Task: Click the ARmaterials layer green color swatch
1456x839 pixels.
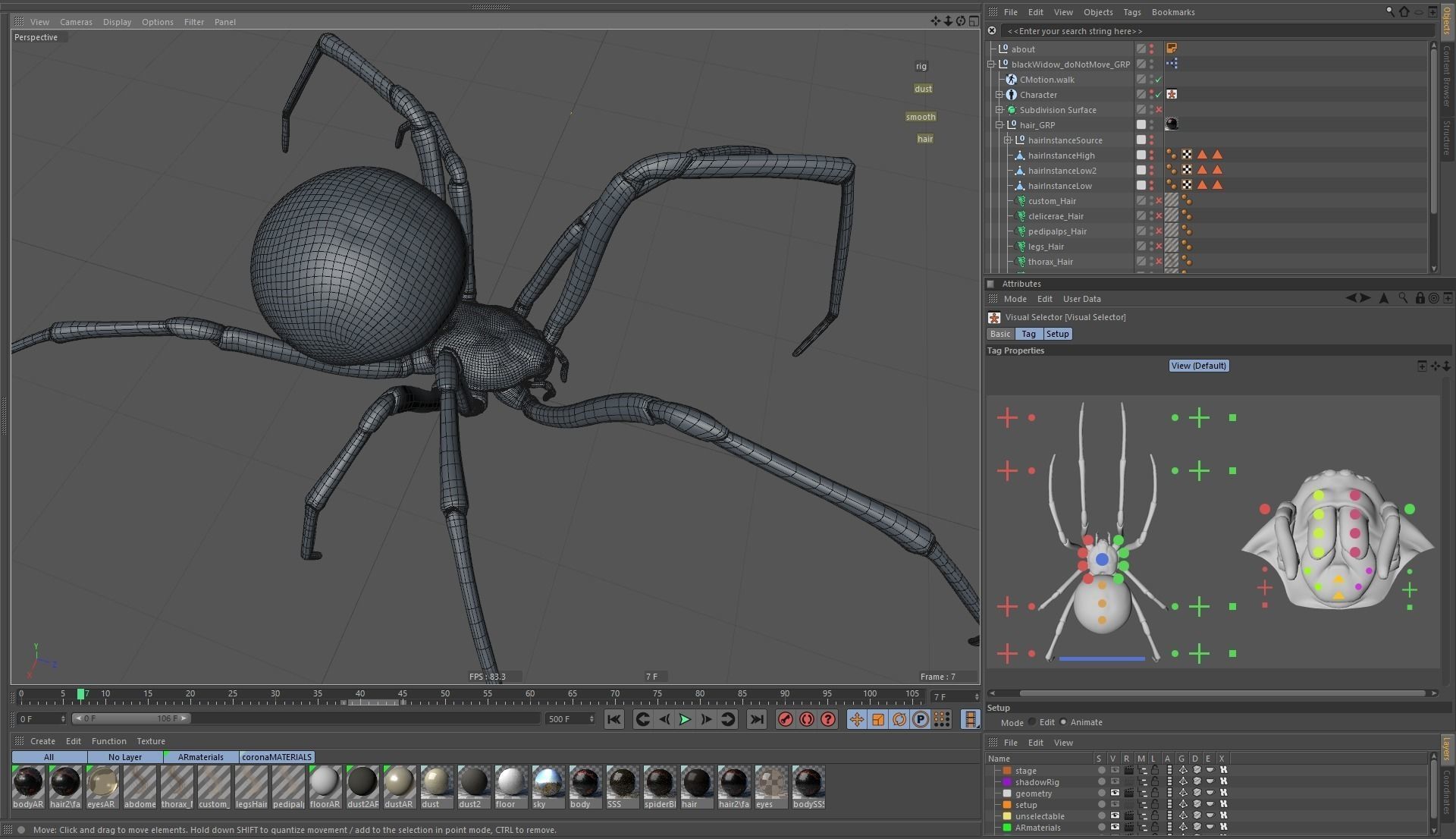Action: (1007, 828)
